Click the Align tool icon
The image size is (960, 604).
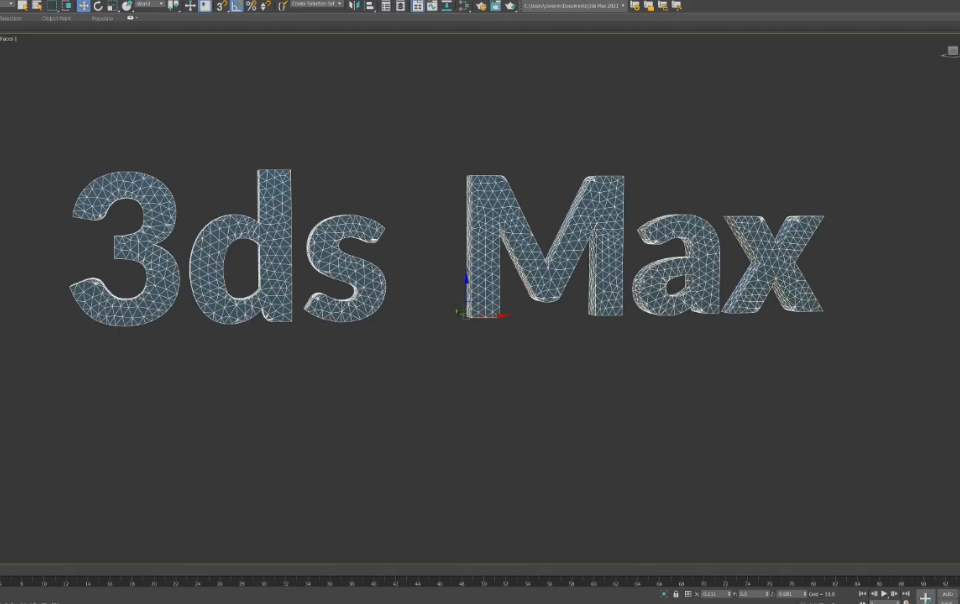tap(370, 6)
